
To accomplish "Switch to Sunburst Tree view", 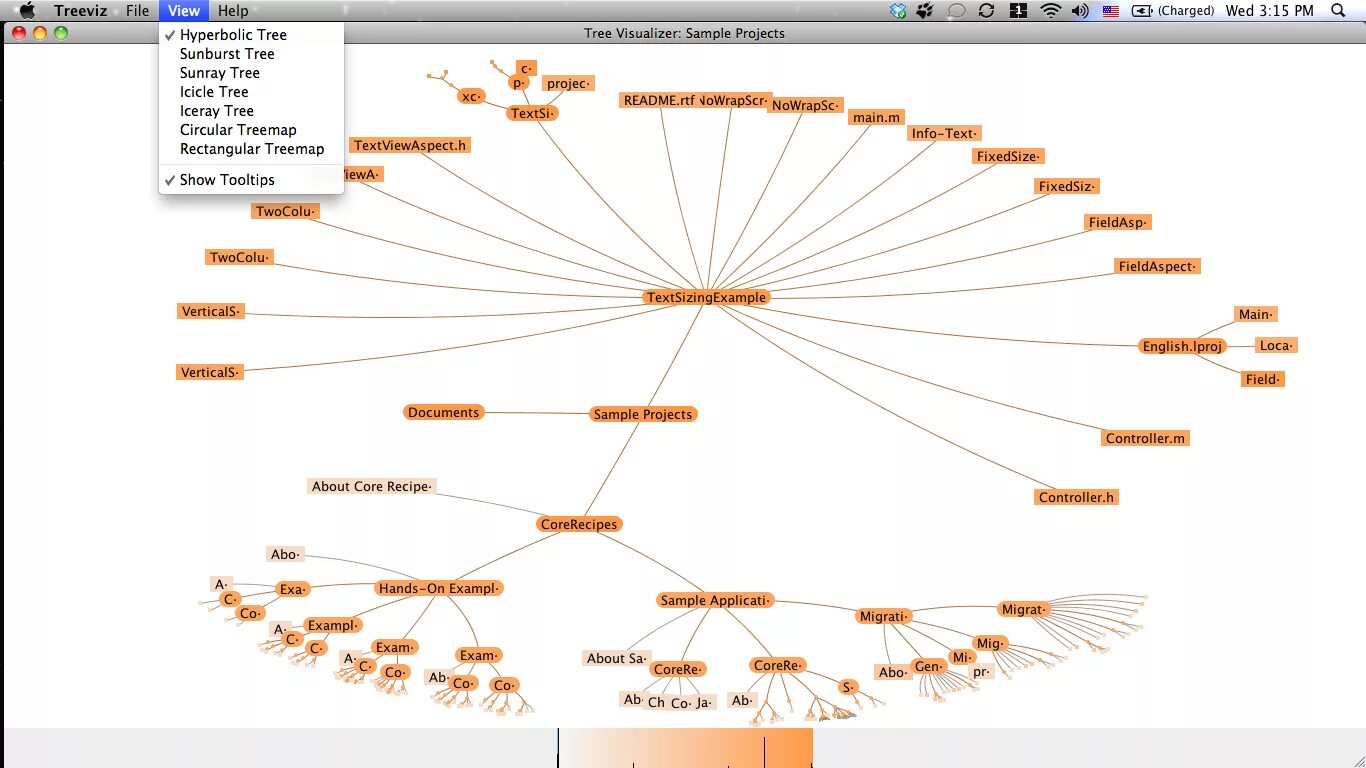I will (251, 54).
